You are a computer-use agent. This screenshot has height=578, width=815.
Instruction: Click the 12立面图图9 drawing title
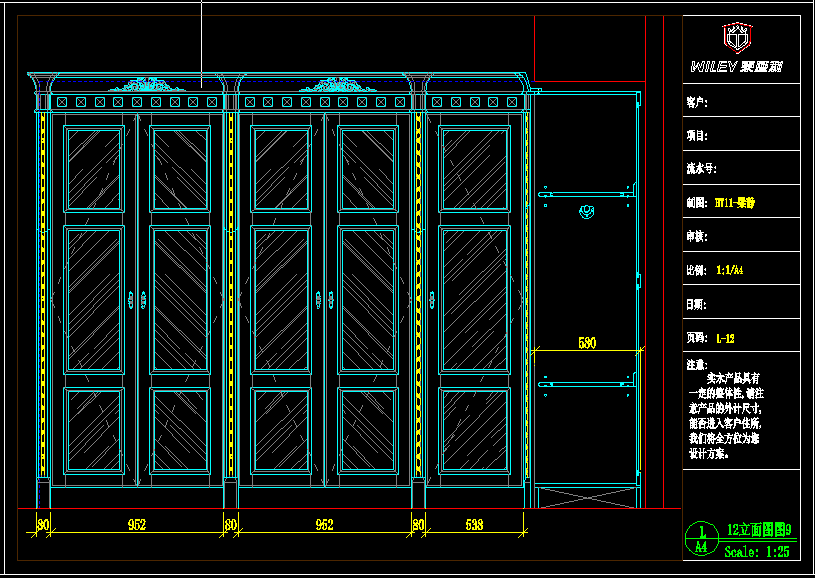pos(759,530)
